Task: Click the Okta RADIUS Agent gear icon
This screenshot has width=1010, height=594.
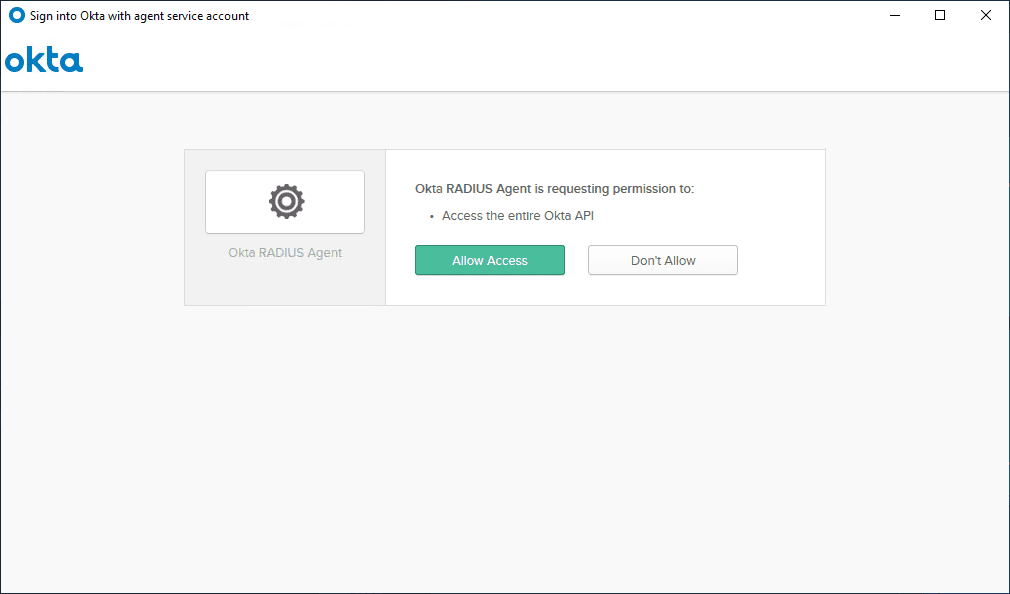Action: pyautogui.click(x=286, y=202)
